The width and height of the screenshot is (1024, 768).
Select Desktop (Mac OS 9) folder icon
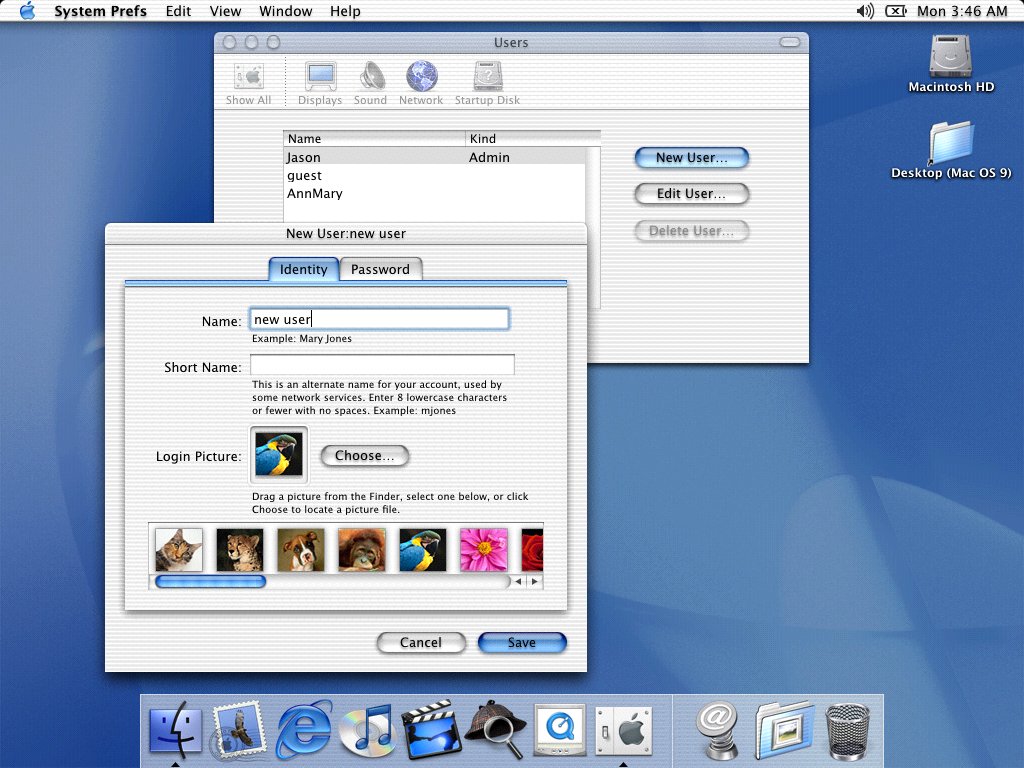(951, 150)
